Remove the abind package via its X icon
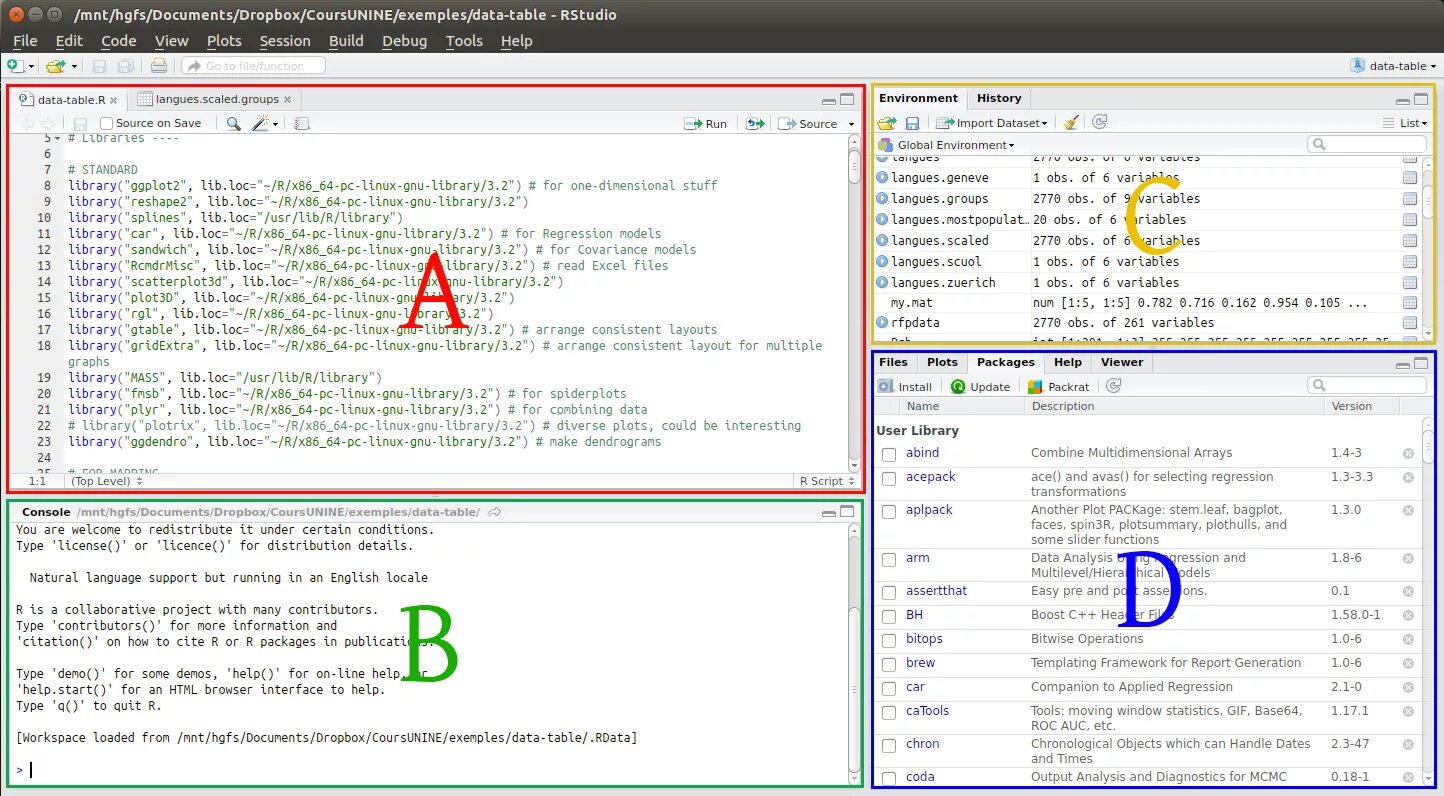The width and height of the screenshot is (1444, 796). click(x=1408, y=453)
